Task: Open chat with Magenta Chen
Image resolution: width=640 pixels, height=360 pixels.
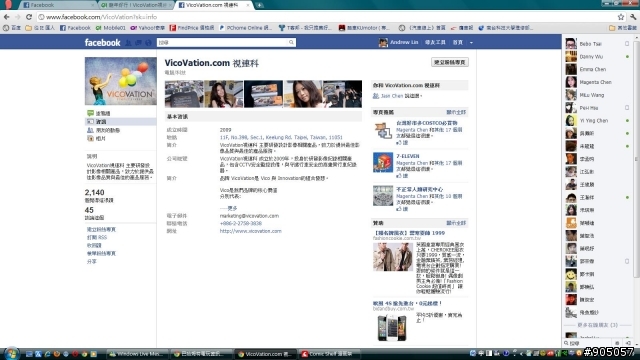Action: (x=598, y=82)
